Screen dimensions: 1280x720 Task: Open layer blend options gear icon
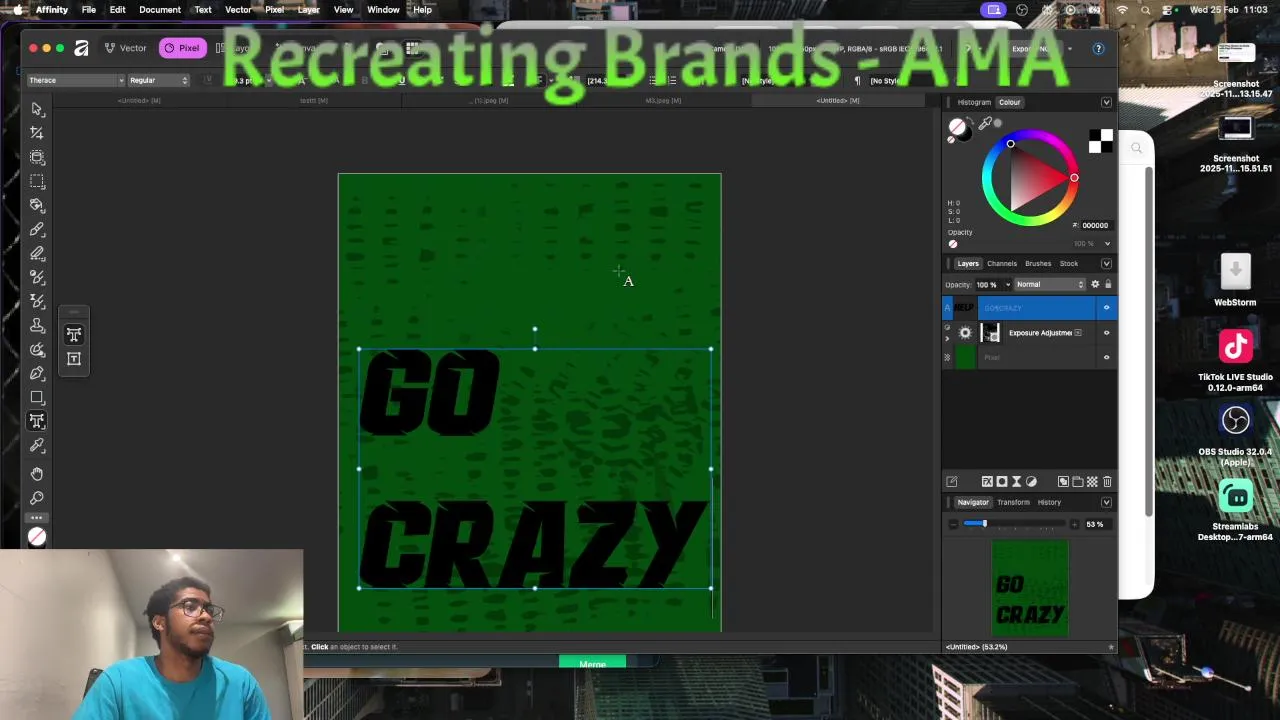1095,284
